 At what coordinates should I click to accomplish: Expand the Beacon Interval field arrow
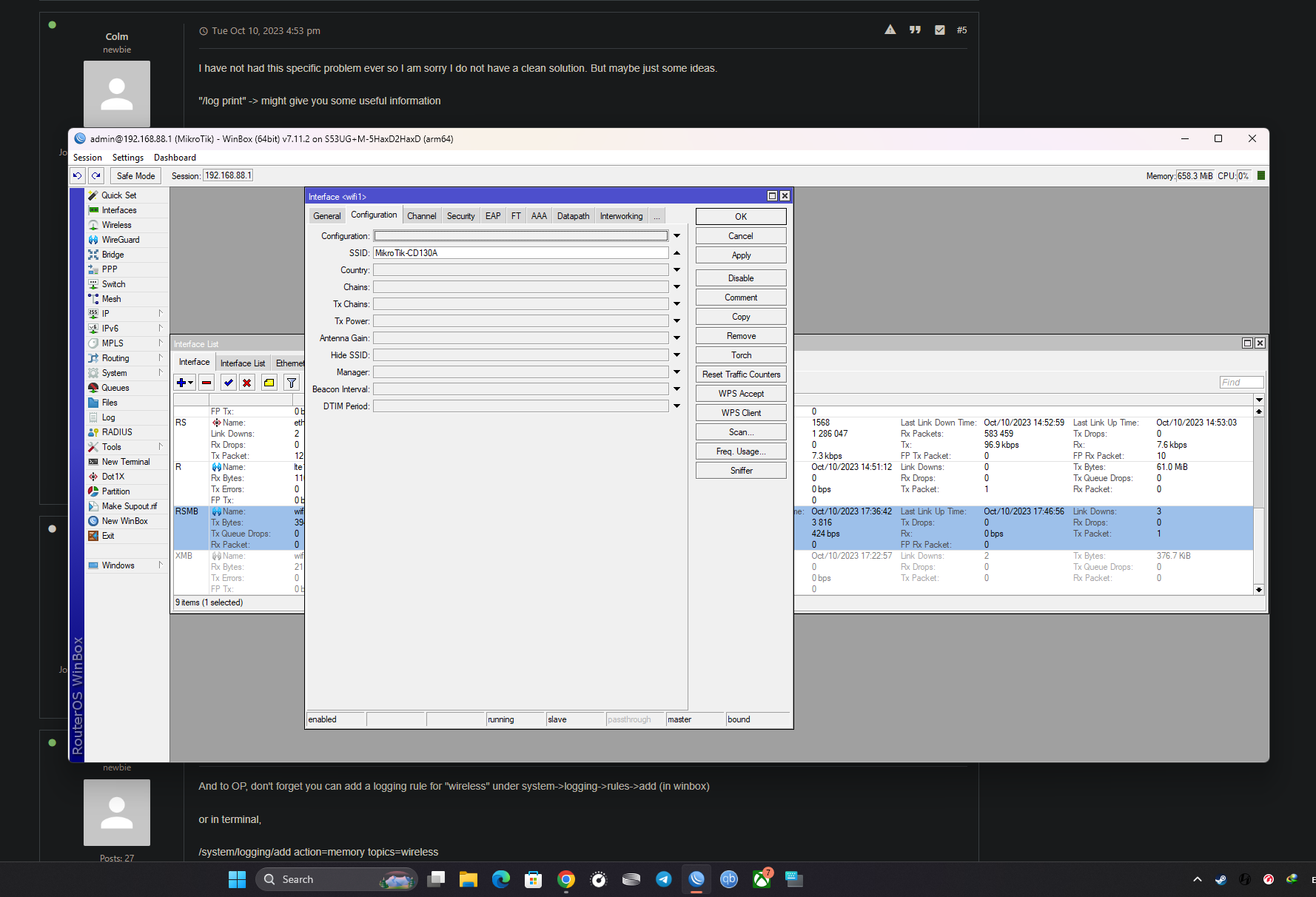tap(677, 389)
